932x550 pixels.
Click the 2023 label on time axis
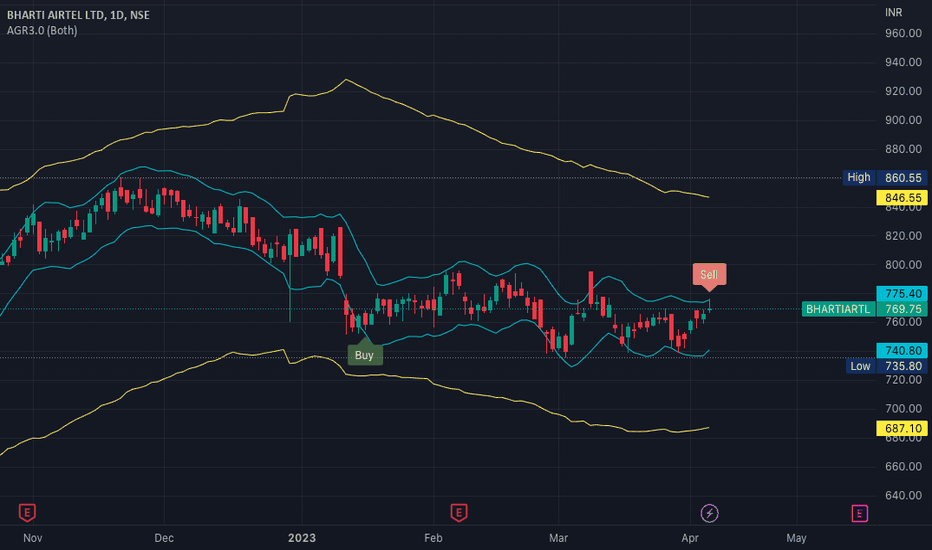[302, 538]
